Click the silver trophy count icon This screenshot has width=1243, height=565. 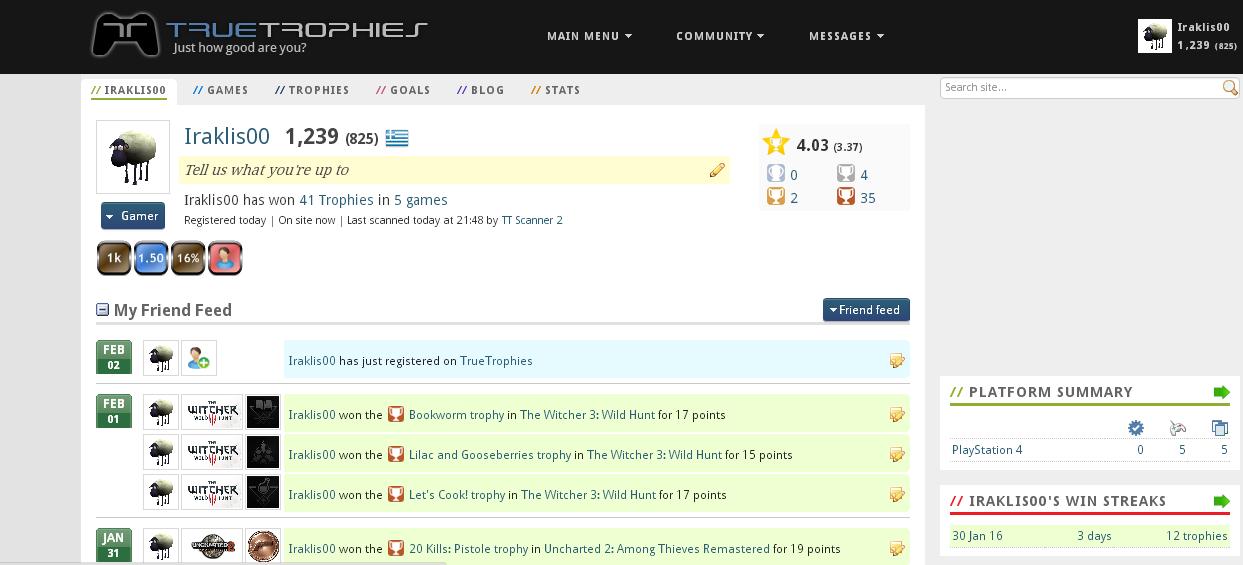[x=846, y=174]
